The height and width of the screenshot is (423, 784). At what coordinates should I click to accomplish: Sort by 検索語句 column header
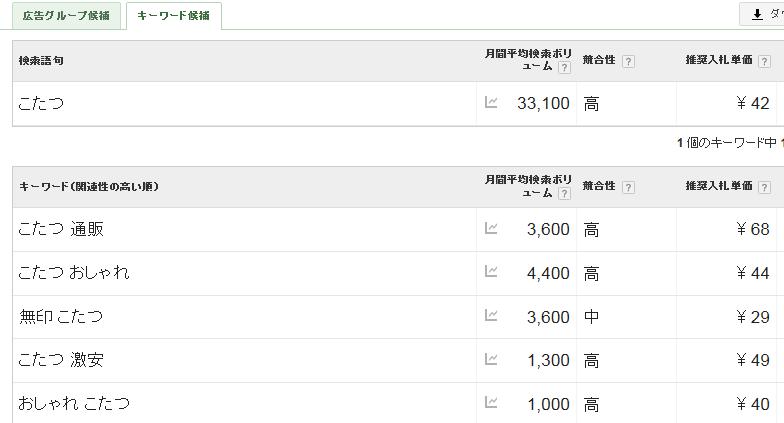(41, 60)
